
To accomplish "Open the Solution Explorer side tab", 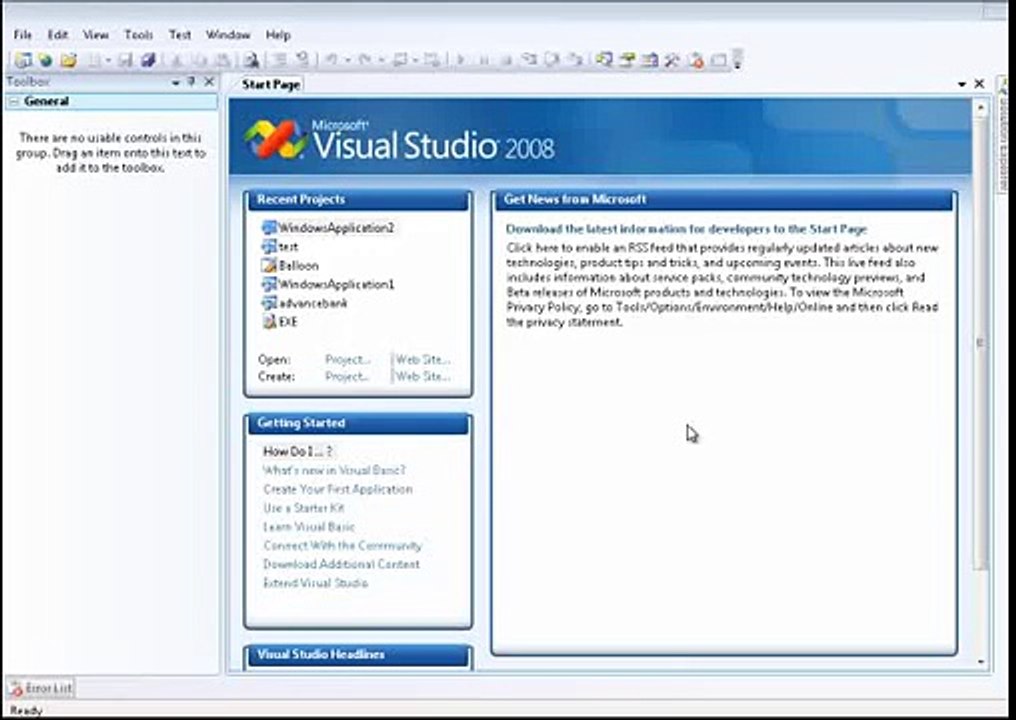I will click(1003, 136).
